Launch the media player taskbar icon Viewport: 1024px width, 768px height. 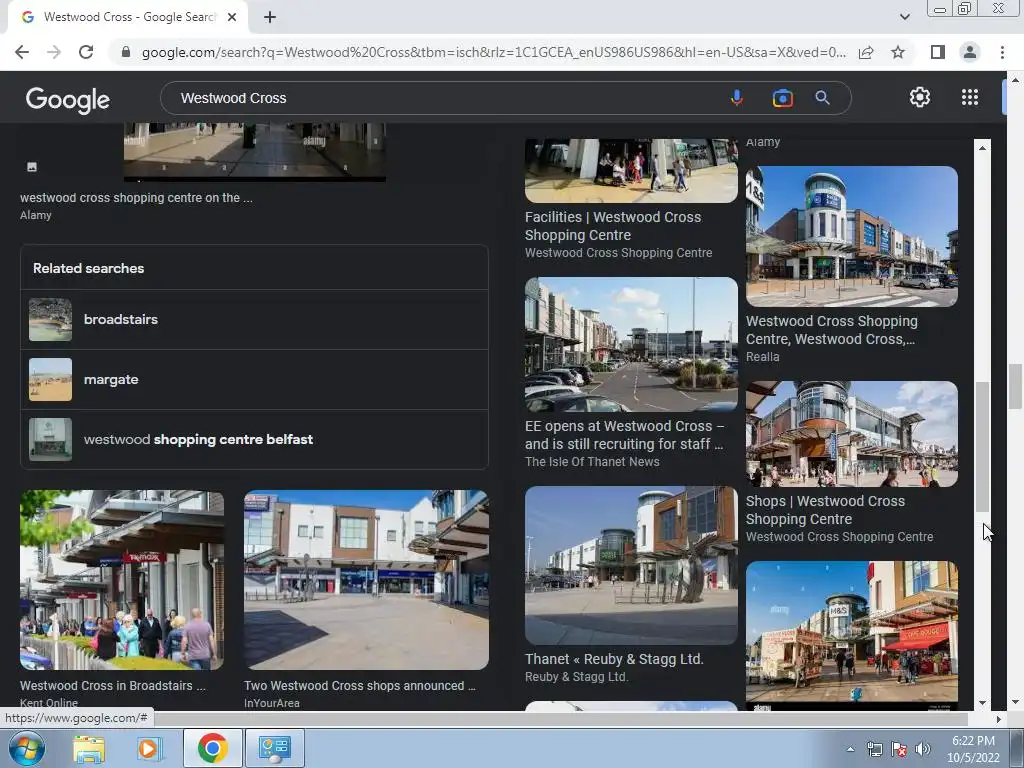[x=150, y=748]
